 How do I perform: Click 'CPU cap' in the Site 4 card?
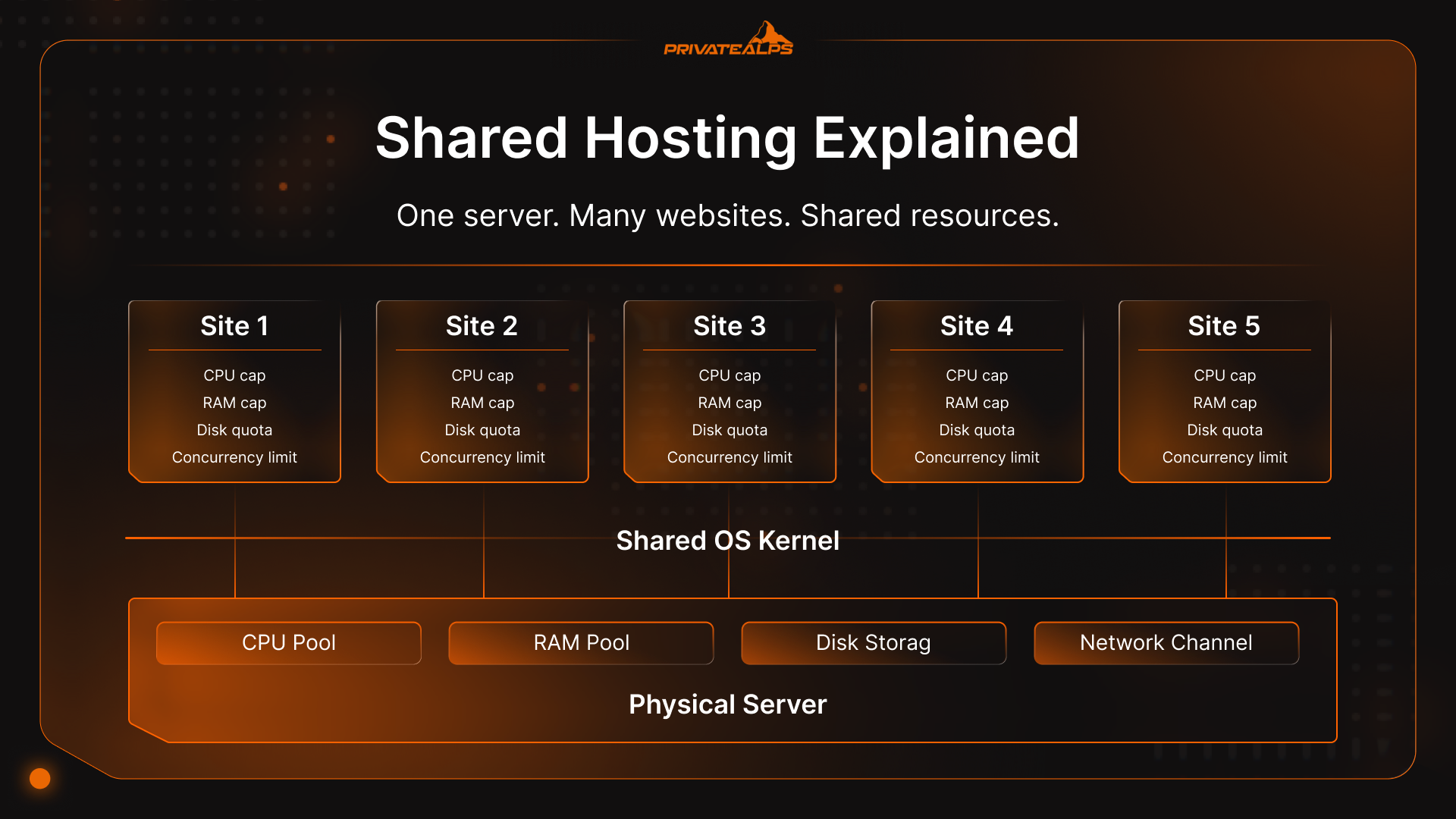tap(977, 375)
